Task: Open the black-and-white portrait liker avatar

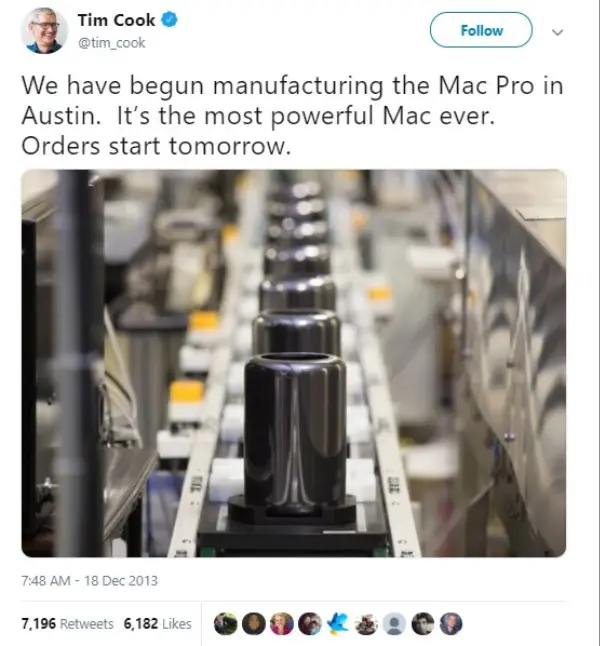Action: 423,623
